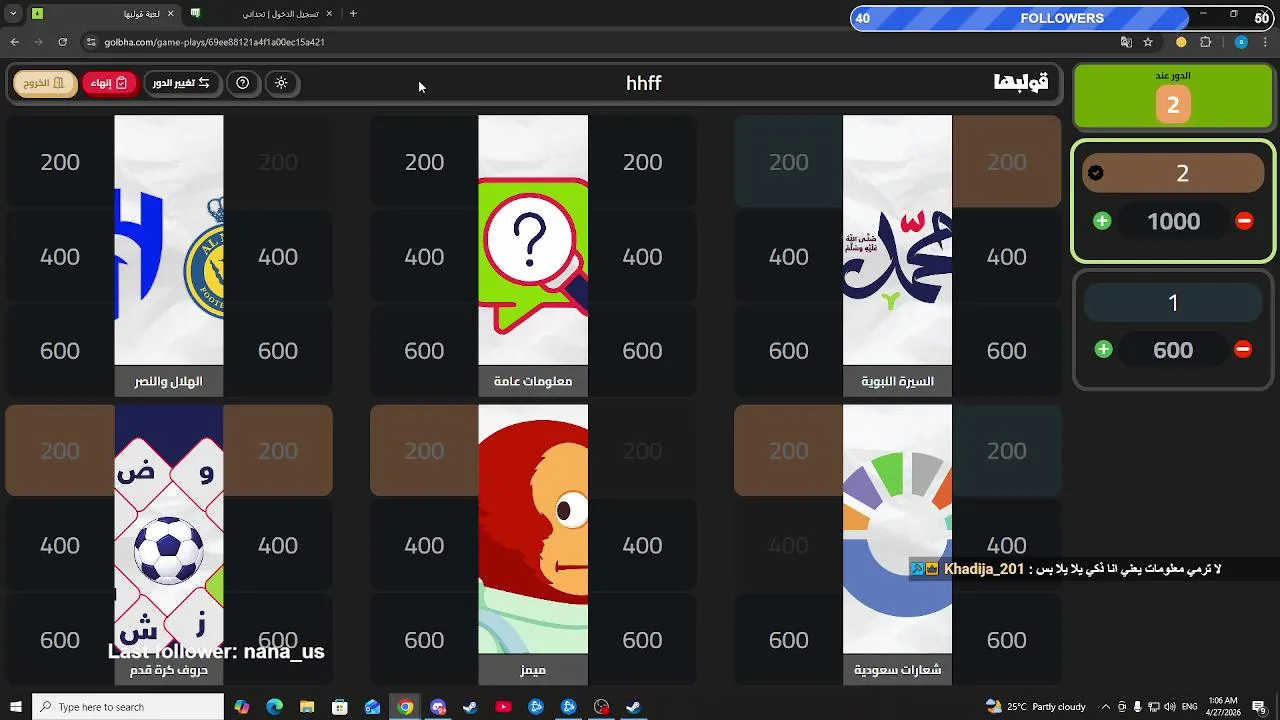
Task: Open site information icon in address bar
Action: click(x=91, y=42)
